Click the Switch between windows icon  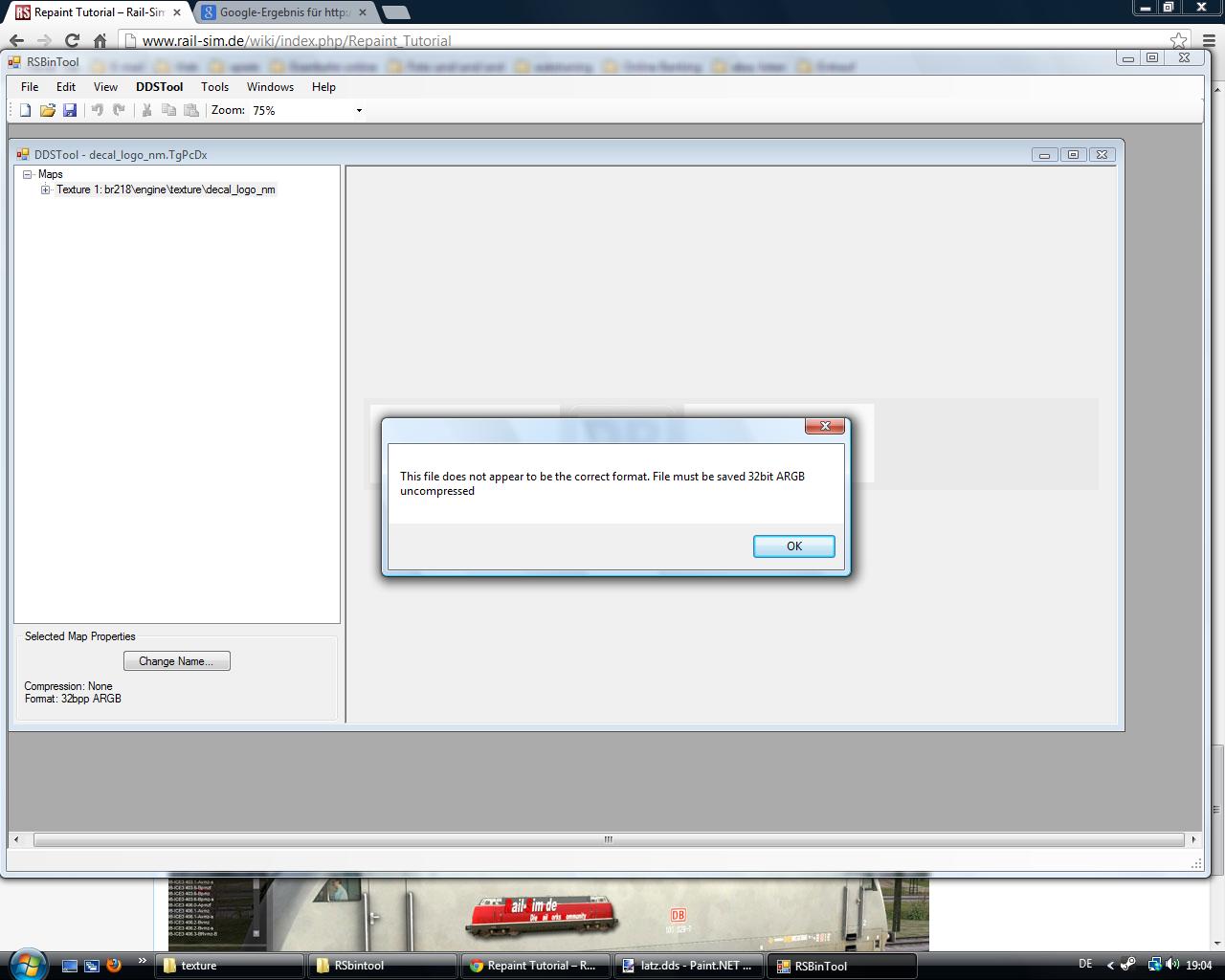[92, 966]
